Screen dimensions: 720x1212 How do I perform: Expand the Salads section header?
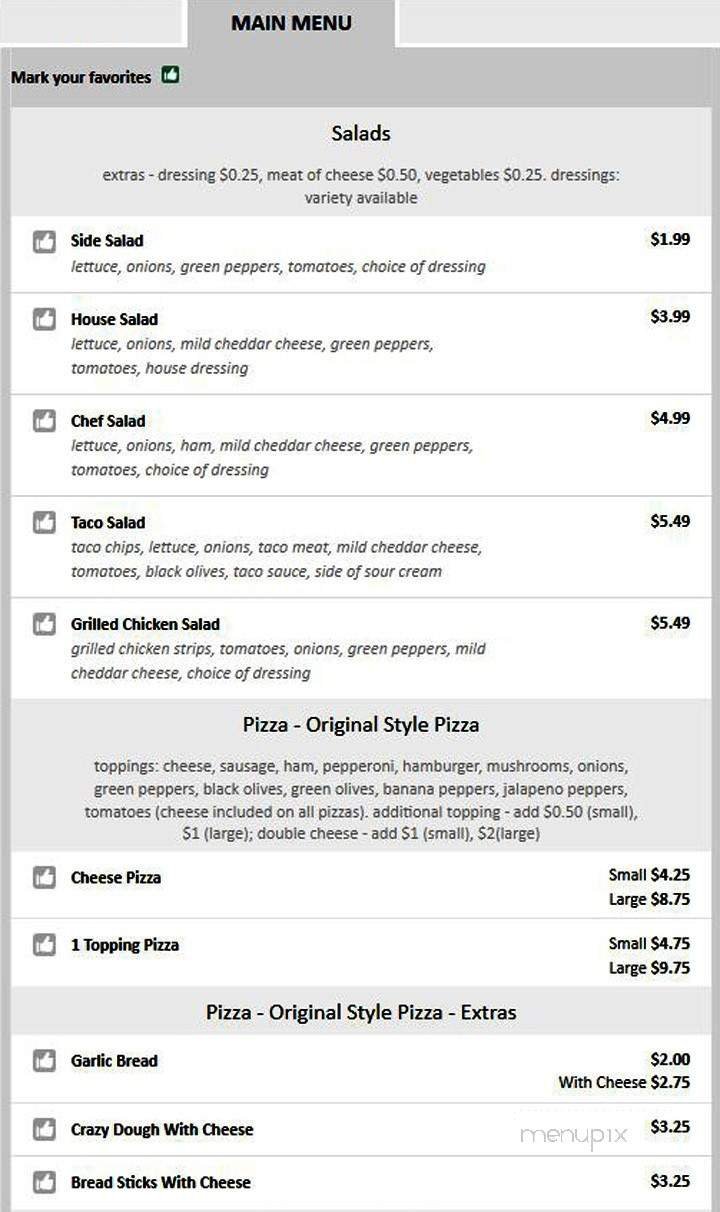tap(360, 133)
